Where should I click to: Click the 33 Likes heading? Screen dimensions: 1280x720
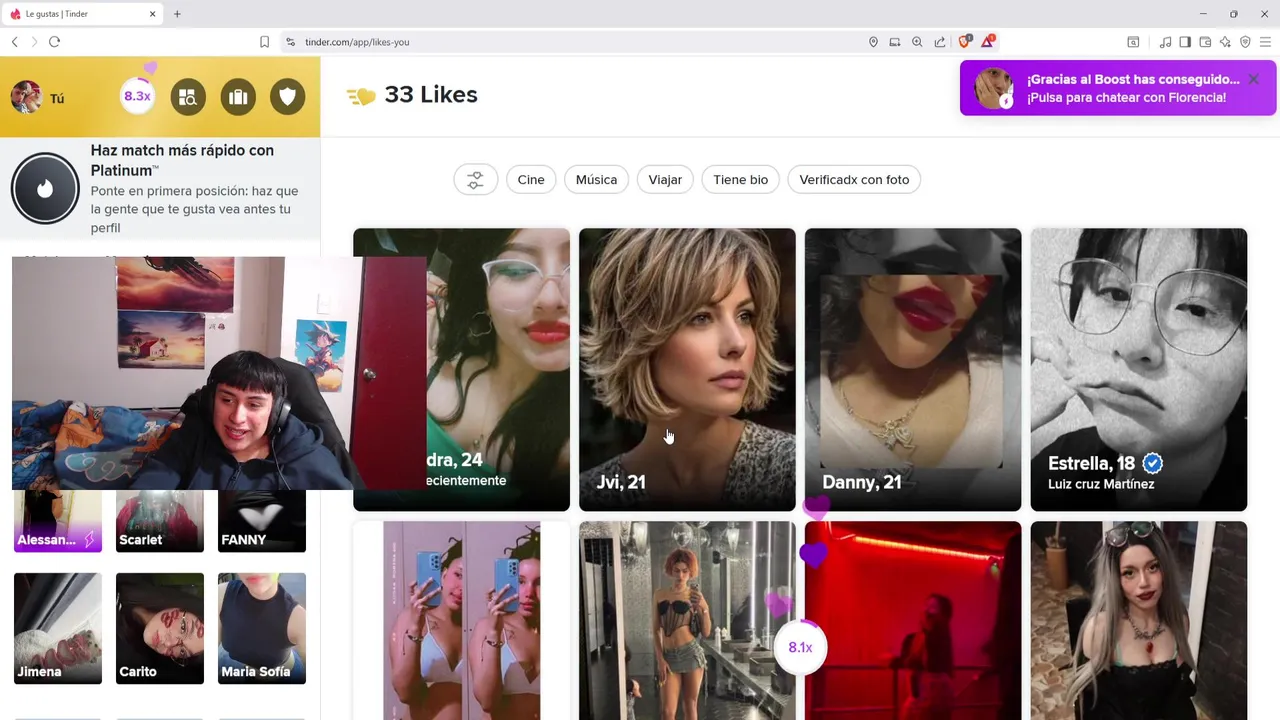[x=431, y=95]
